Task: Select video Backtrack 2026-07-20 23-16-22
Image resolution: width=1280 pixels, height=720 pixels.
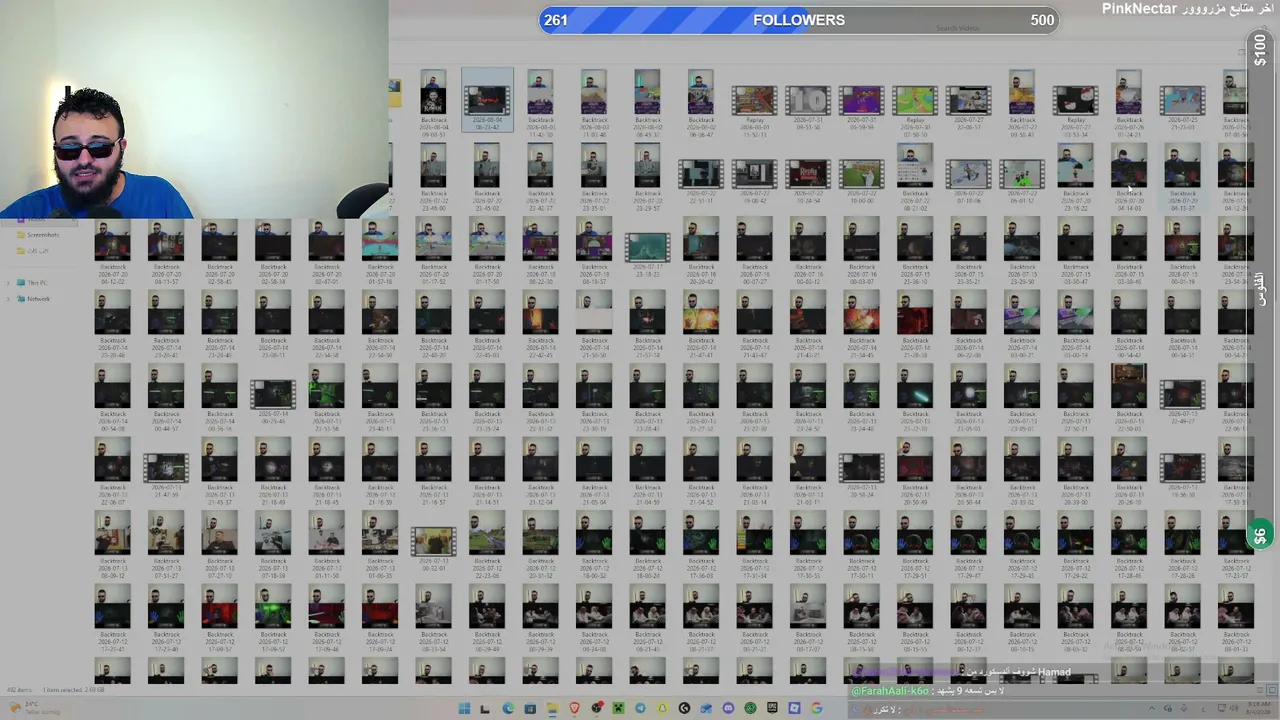Action: click(x=1075, y=175)
